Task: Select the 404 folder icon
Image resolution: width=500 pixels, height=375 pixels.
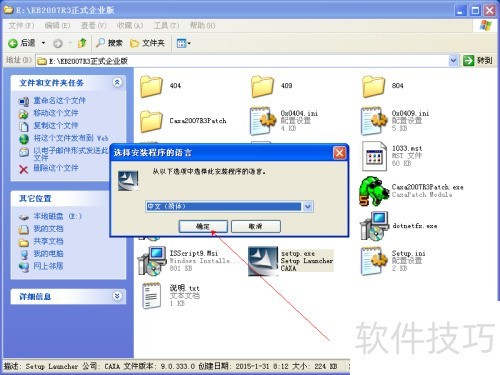Action: 151,86
